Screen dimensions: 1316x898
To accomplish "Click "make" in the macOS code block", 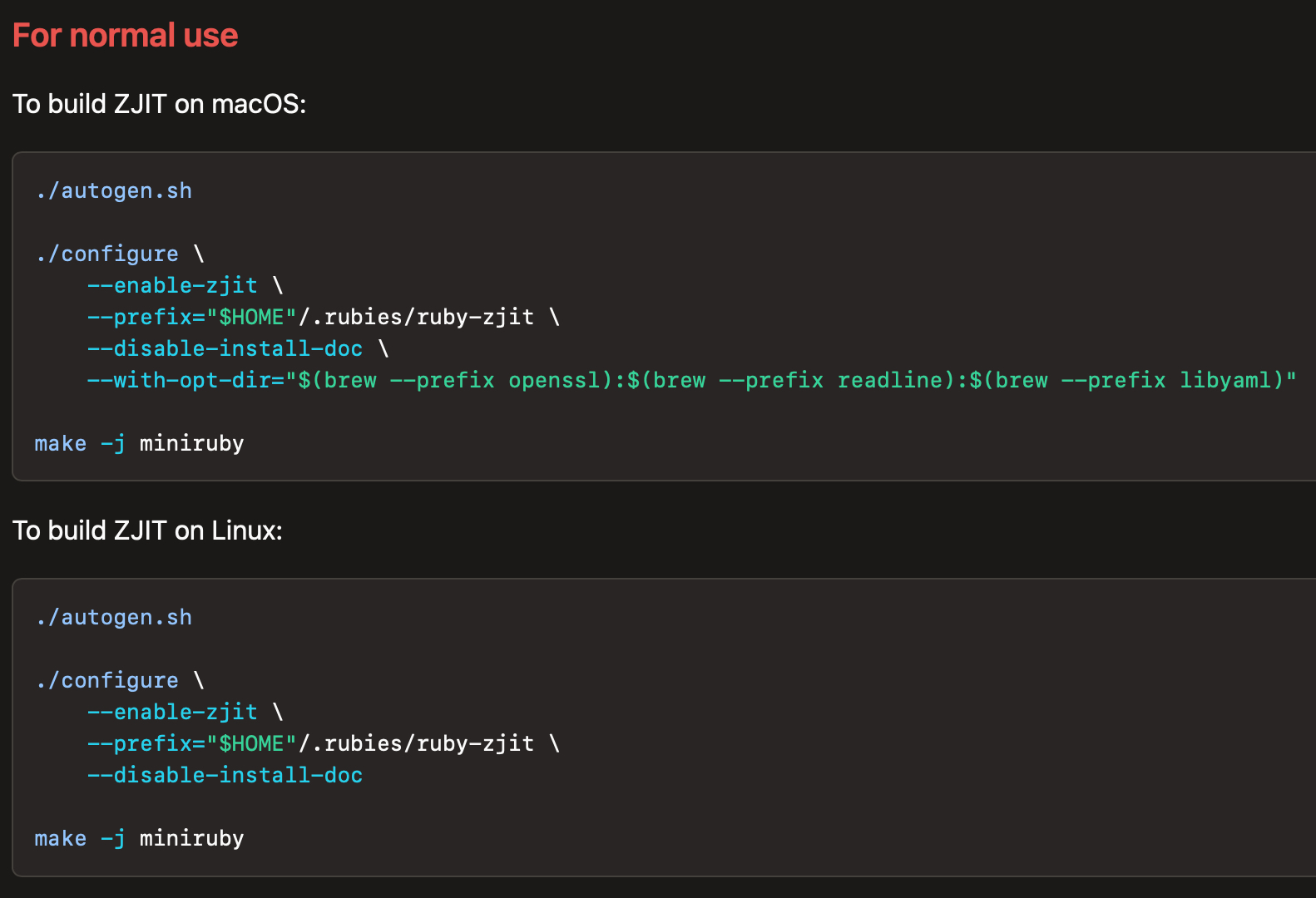I will 60,444.
